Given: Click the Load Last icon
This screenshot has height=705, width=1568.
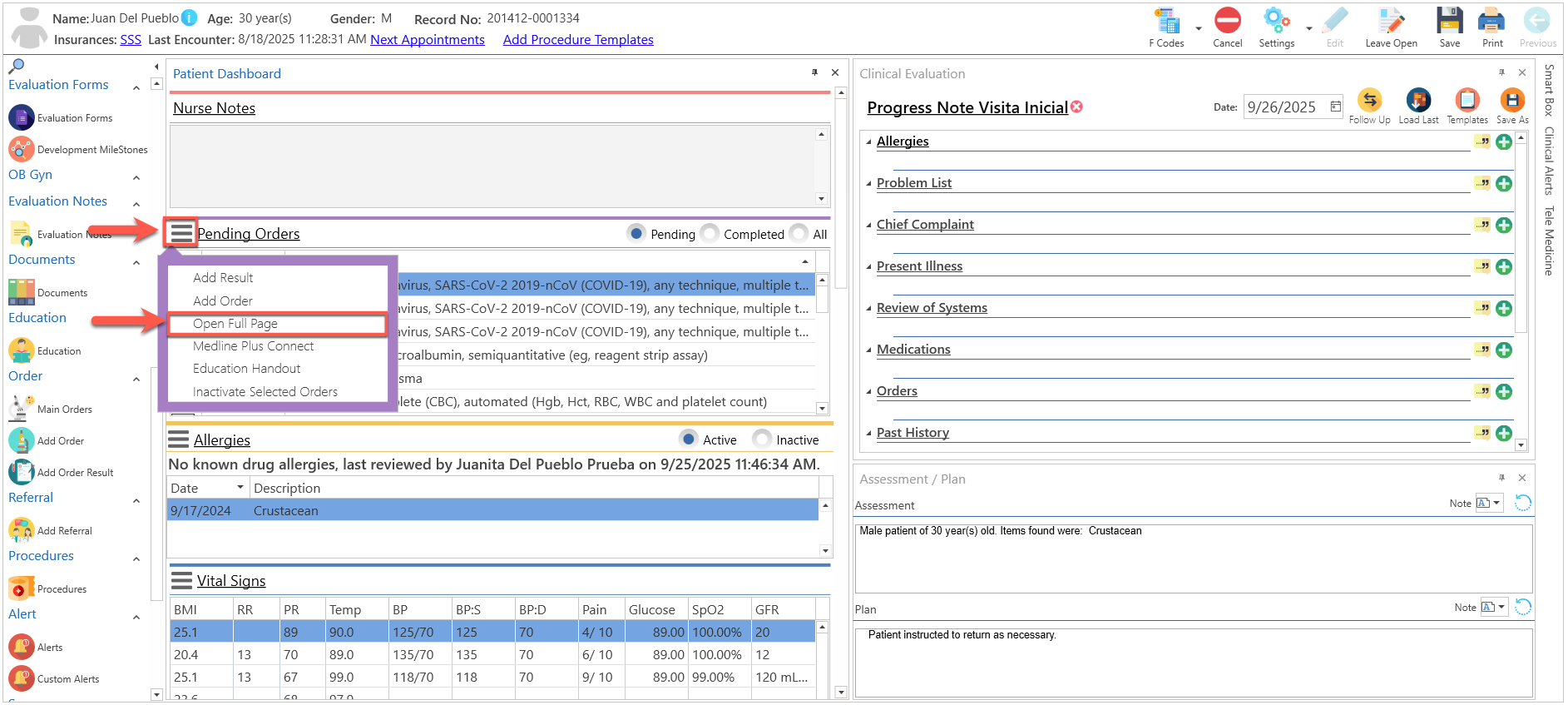Looking at the screenshot, I should pos(1418,100).
